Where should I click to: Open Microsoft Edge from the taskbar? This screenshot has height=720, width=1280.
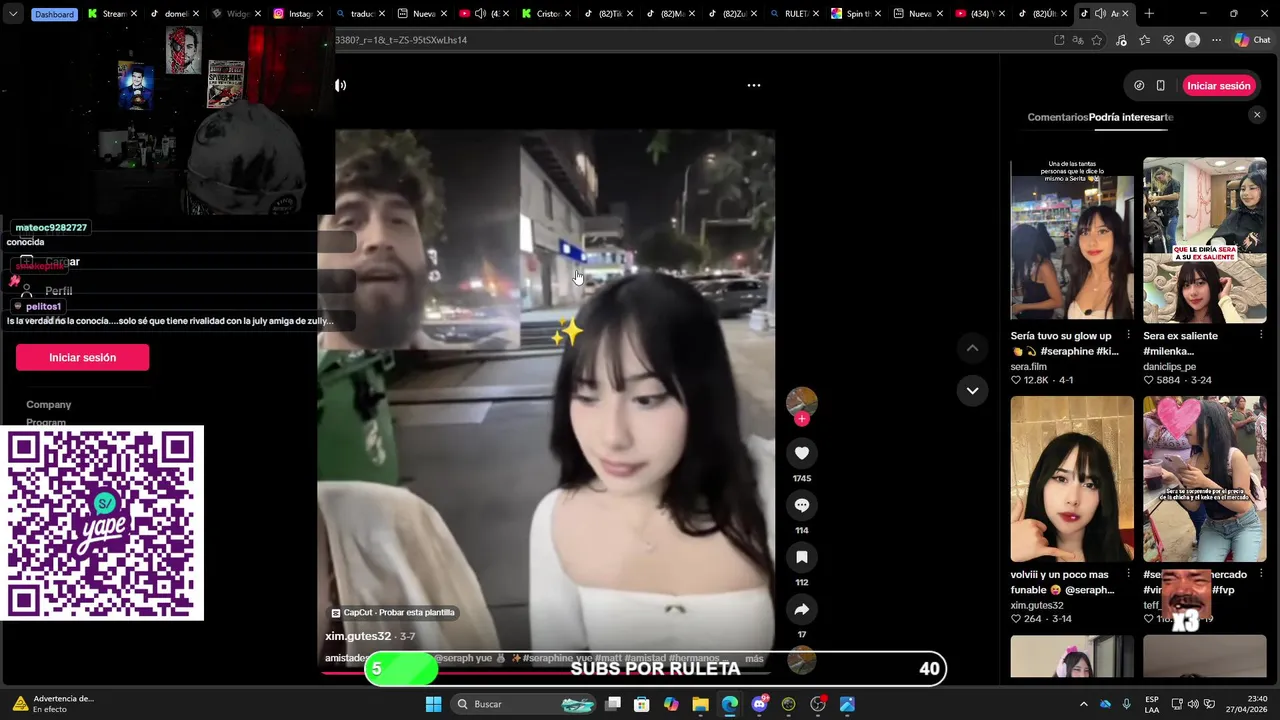pyautogui.click(x=730, y=704)
